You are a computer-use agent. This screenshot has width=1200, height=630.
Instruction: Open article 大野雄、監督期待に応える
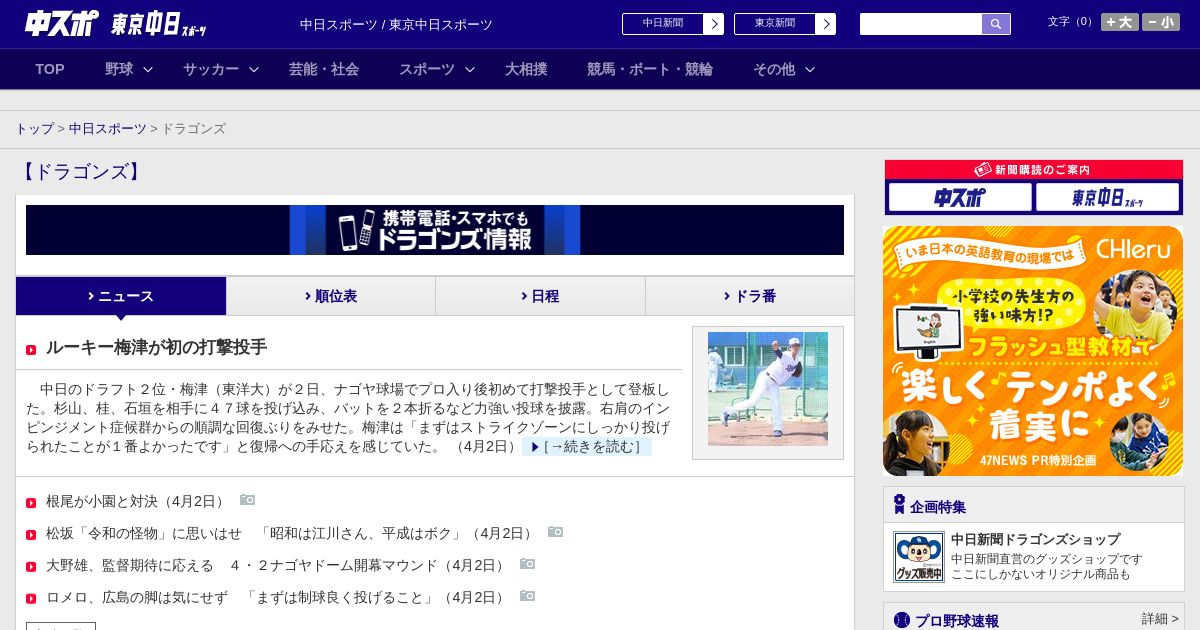(276, 566)
